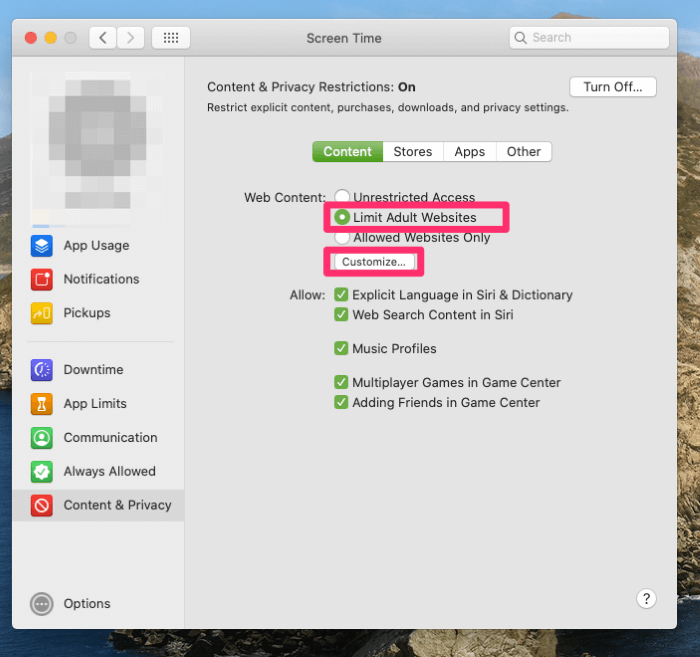Minimize the window with yellow button

[50, 38]
